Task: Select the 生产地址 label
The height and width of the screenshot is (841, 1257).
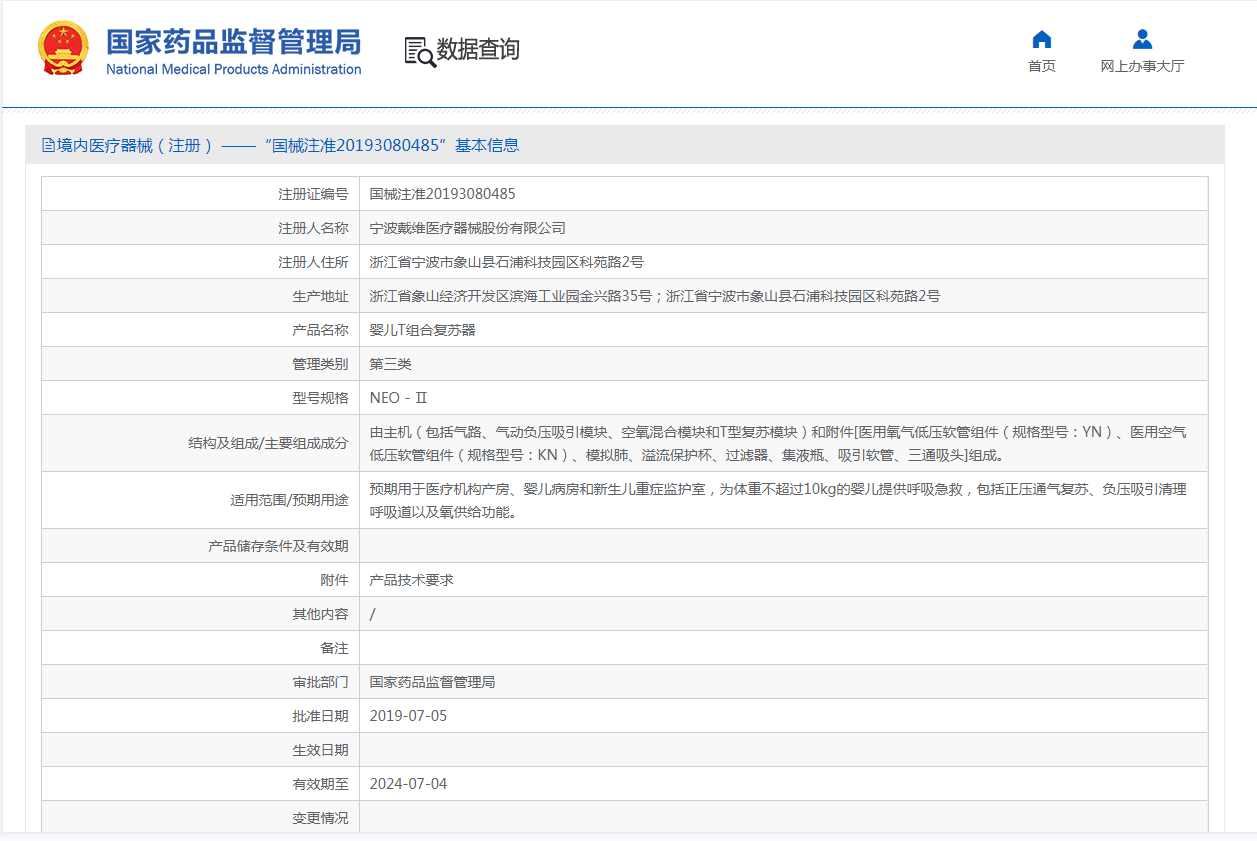Action: coord(320,296)
